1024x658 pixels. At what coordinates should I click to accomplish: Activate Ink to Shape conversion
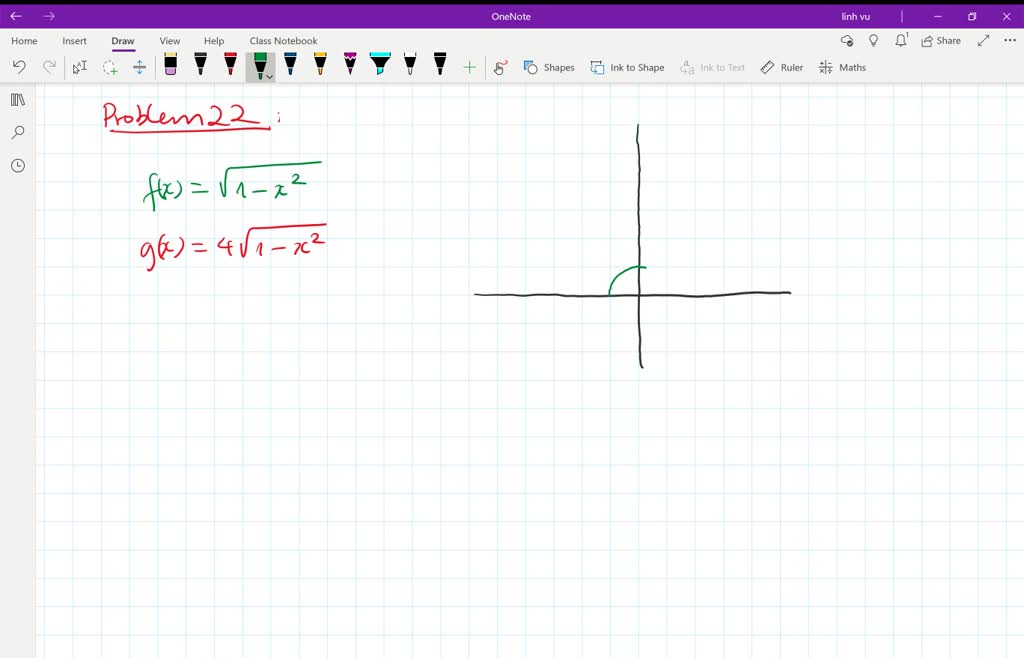627,67
